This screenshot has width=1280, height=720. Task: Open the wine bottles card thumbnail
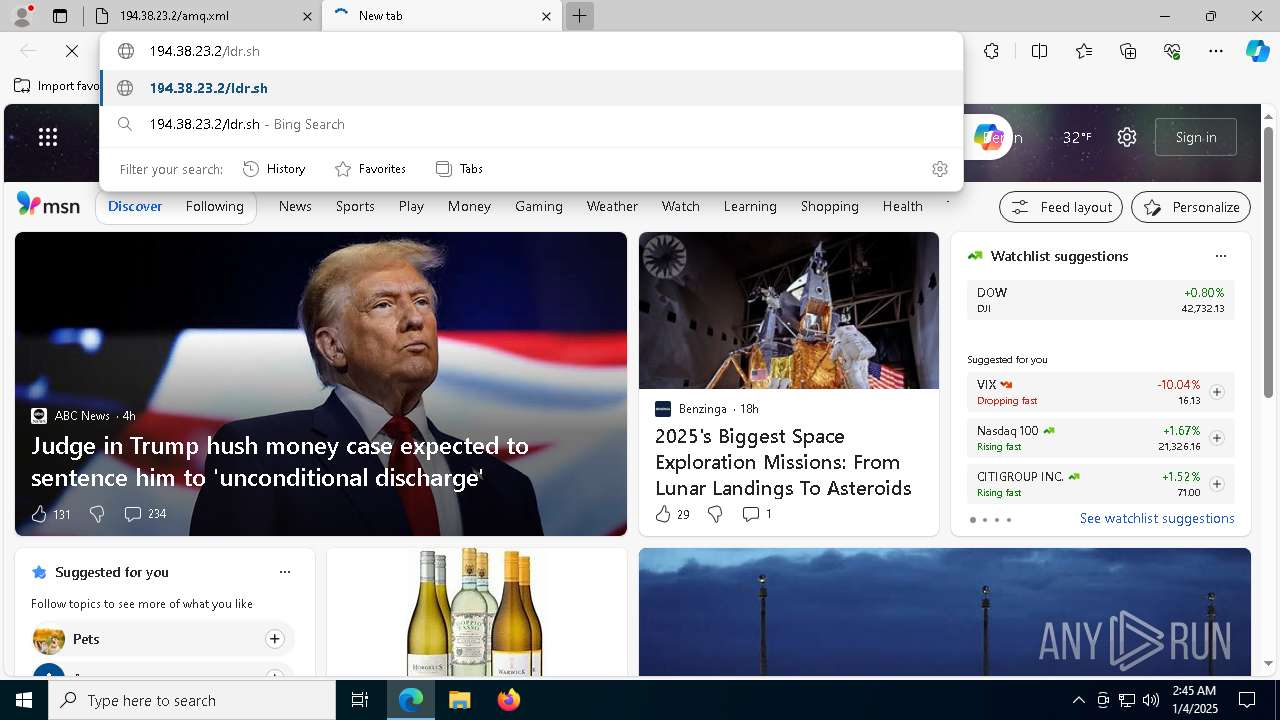[x=476, y=612]
